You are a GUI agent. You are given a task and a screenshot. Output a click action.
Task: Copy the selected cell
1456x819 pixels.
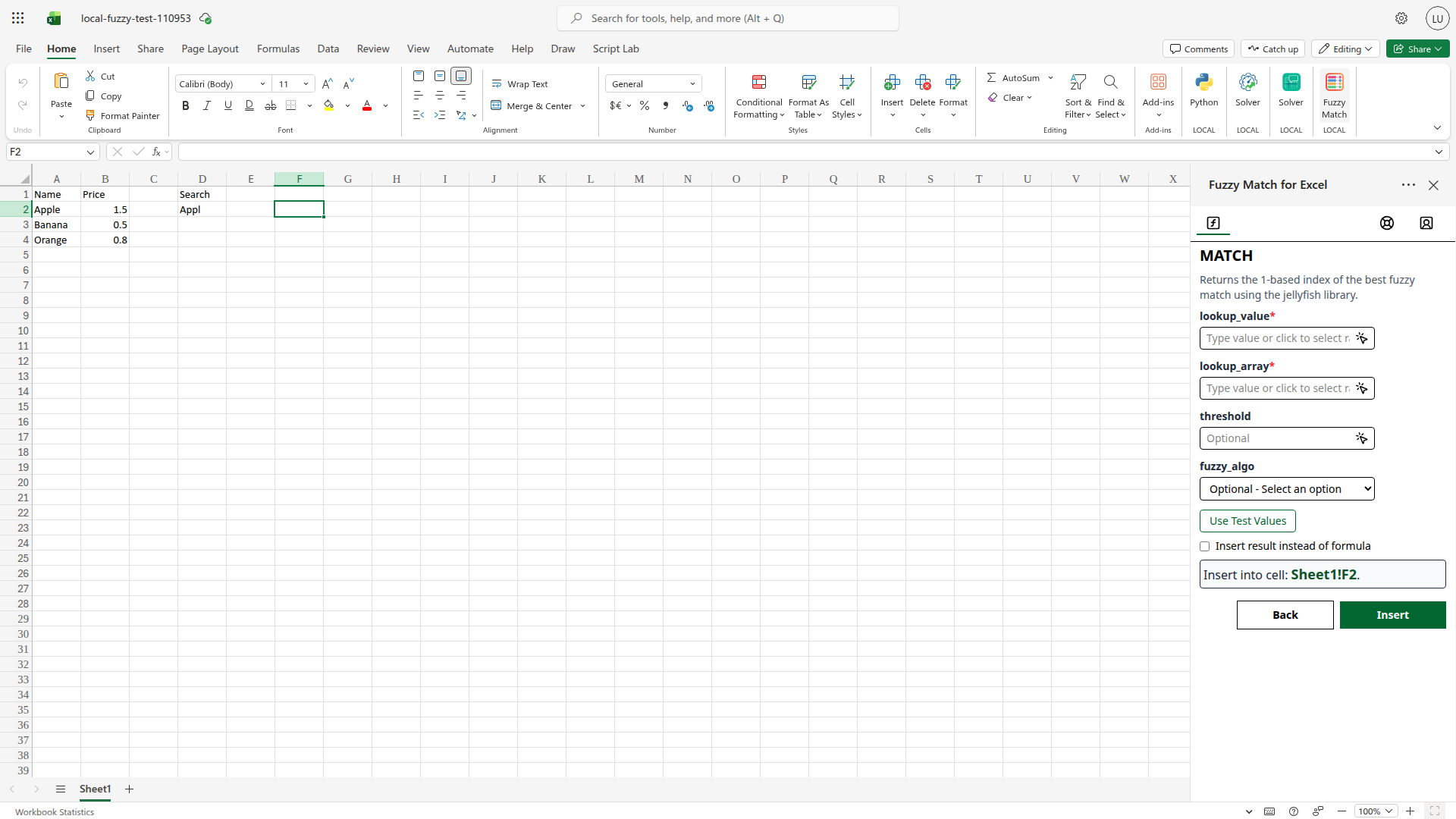tap(103, 96)
